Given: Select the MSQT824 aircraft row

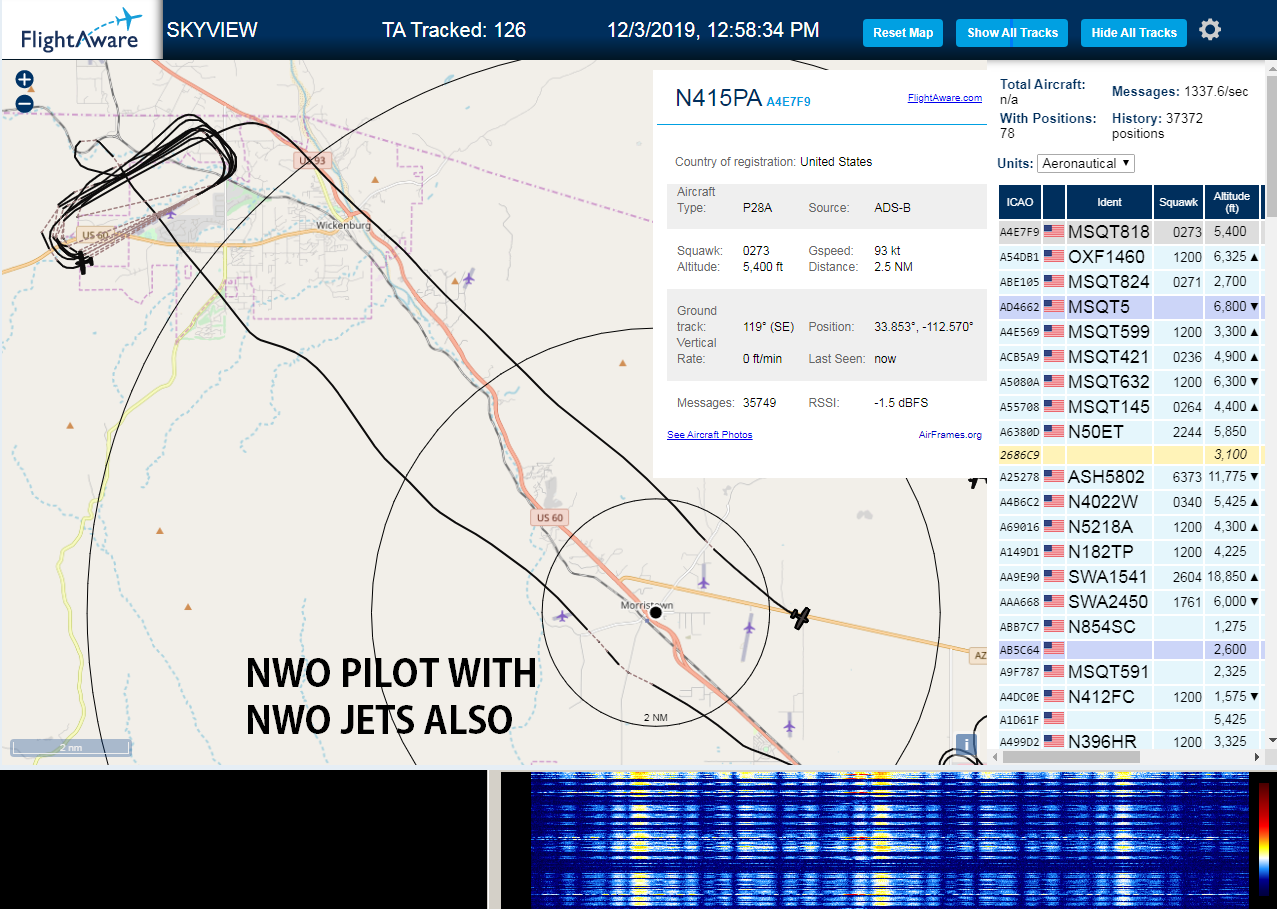Looking at the screenshot, I should click(1130, 281).
